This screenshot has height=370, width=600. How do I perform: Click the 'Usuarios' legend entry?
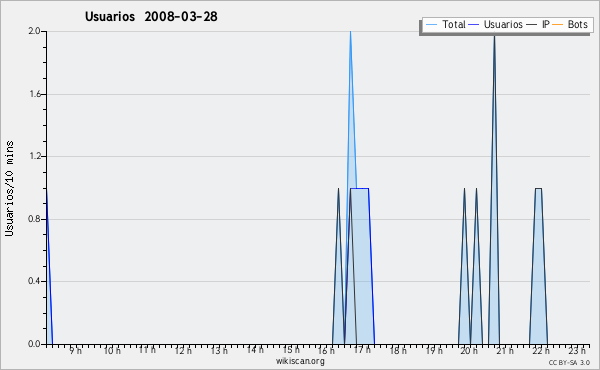click(x=503, y=24)
